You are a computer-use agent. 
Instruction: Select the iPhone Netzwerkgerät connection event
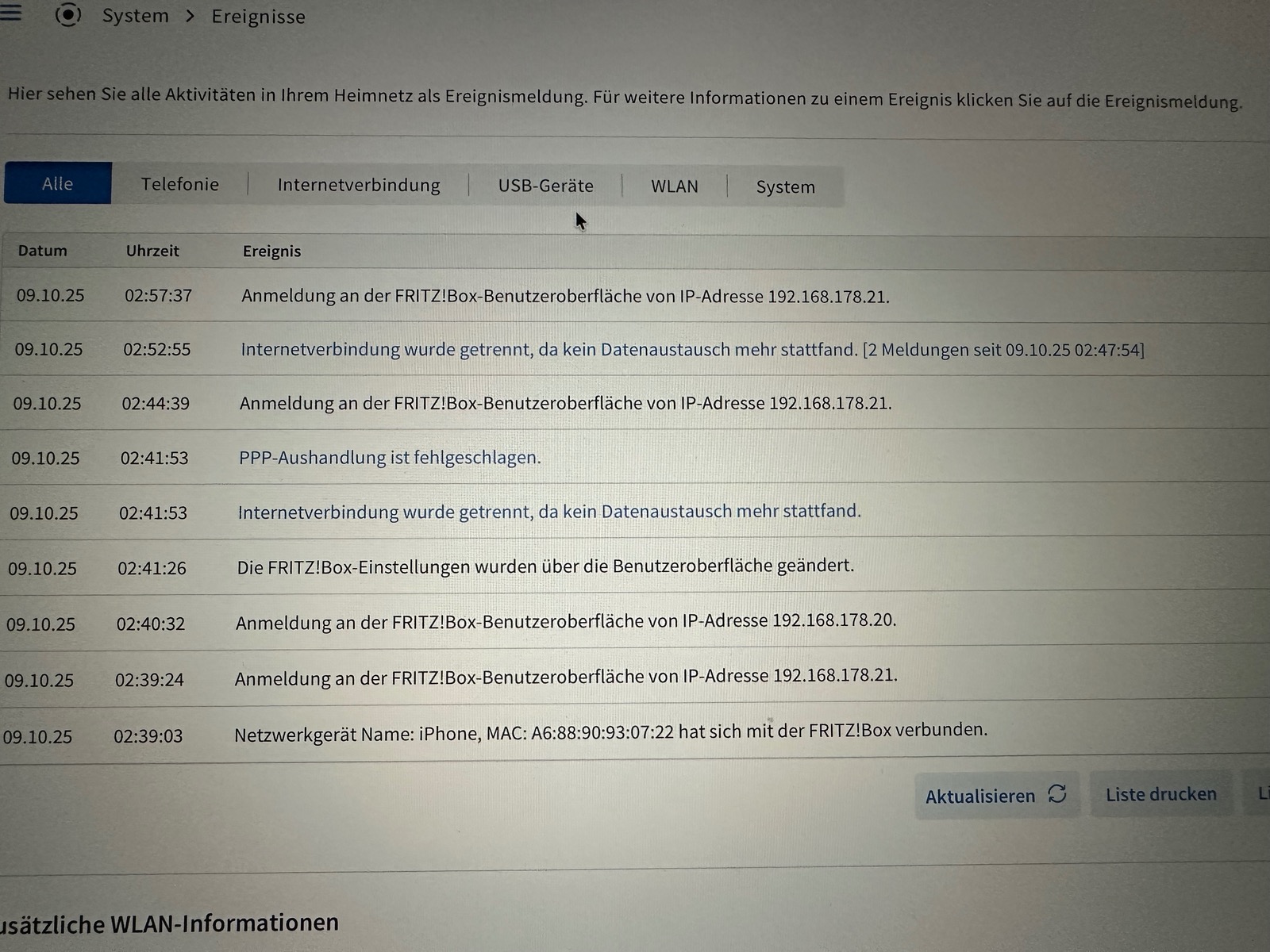coord(610,732)
